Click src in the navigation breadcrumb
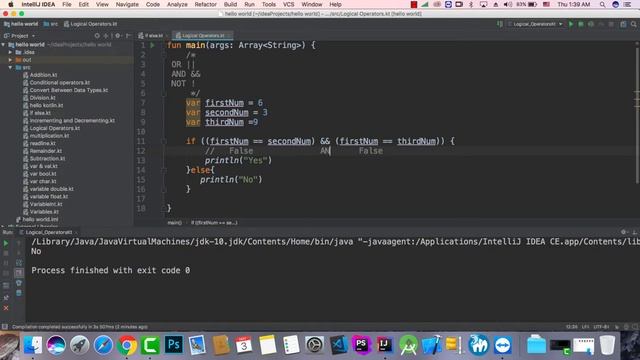640x360 pixels. [51, 24]
